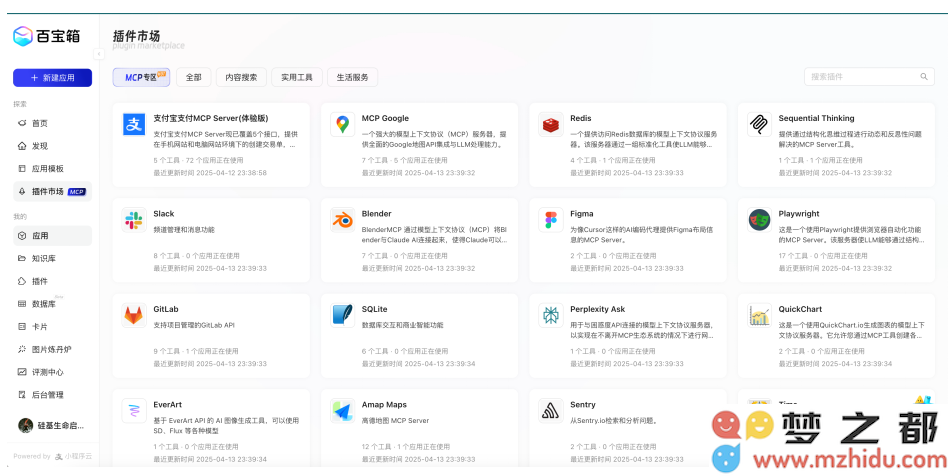949x476 pixels.
Task: Click Slack description 频道管理和消息功能
Action: click(x=184, y=230)
